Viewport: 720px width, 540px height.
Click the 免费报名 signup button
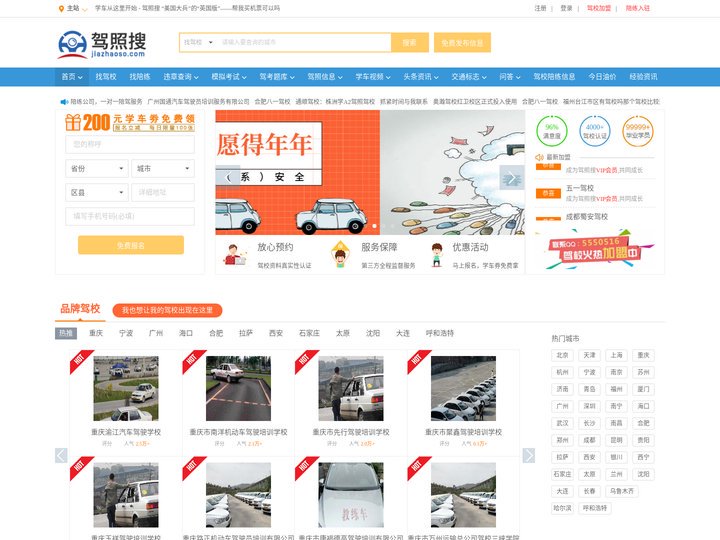(131, 245)
